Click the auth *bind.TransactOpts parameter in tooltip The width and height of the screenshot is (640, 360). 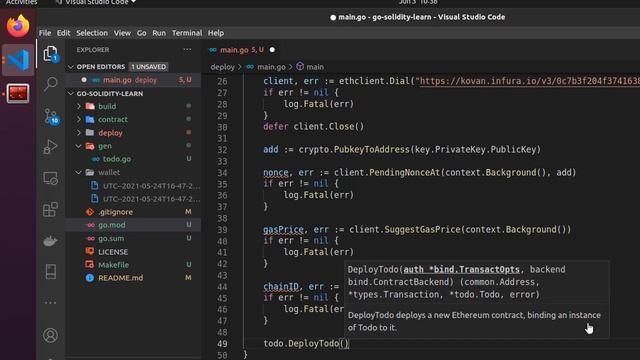coord(461,269)
